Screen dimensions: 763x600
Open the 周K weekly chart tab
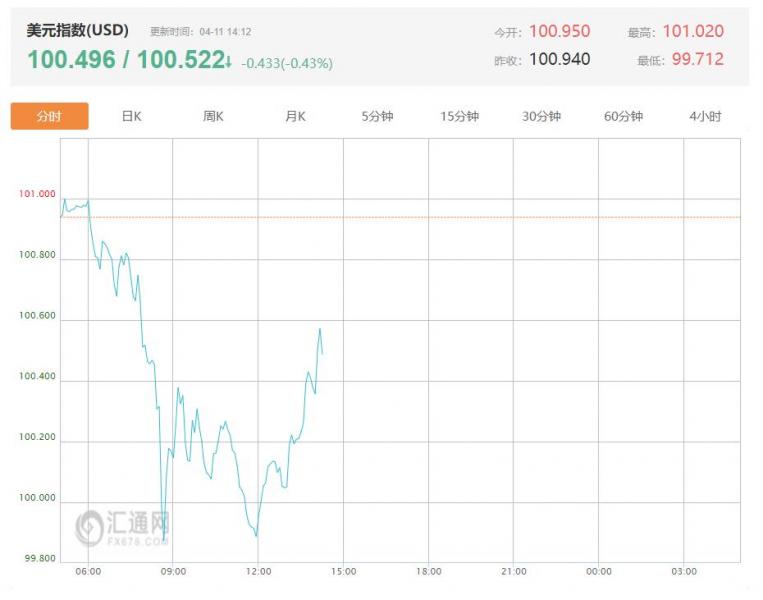tap(213, 116)
